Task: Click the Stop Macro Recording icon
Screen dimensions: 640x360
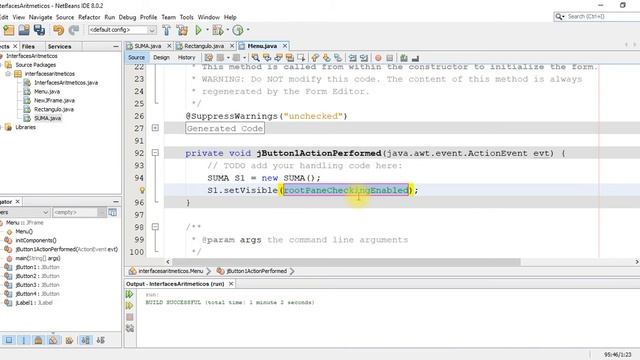Action: (x=389, y=58)
